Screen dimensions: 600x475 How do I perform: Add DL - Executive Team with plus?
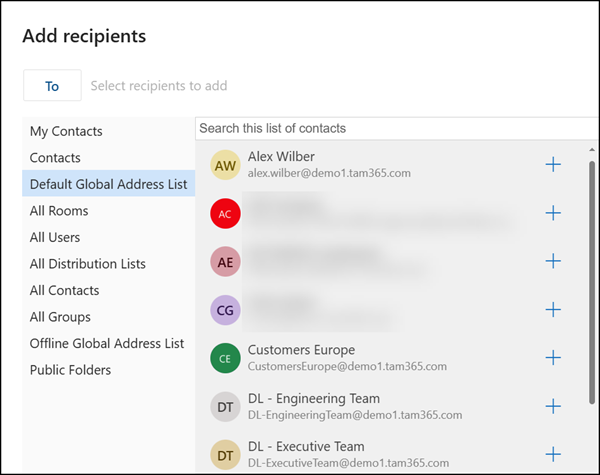click(553, 454)
